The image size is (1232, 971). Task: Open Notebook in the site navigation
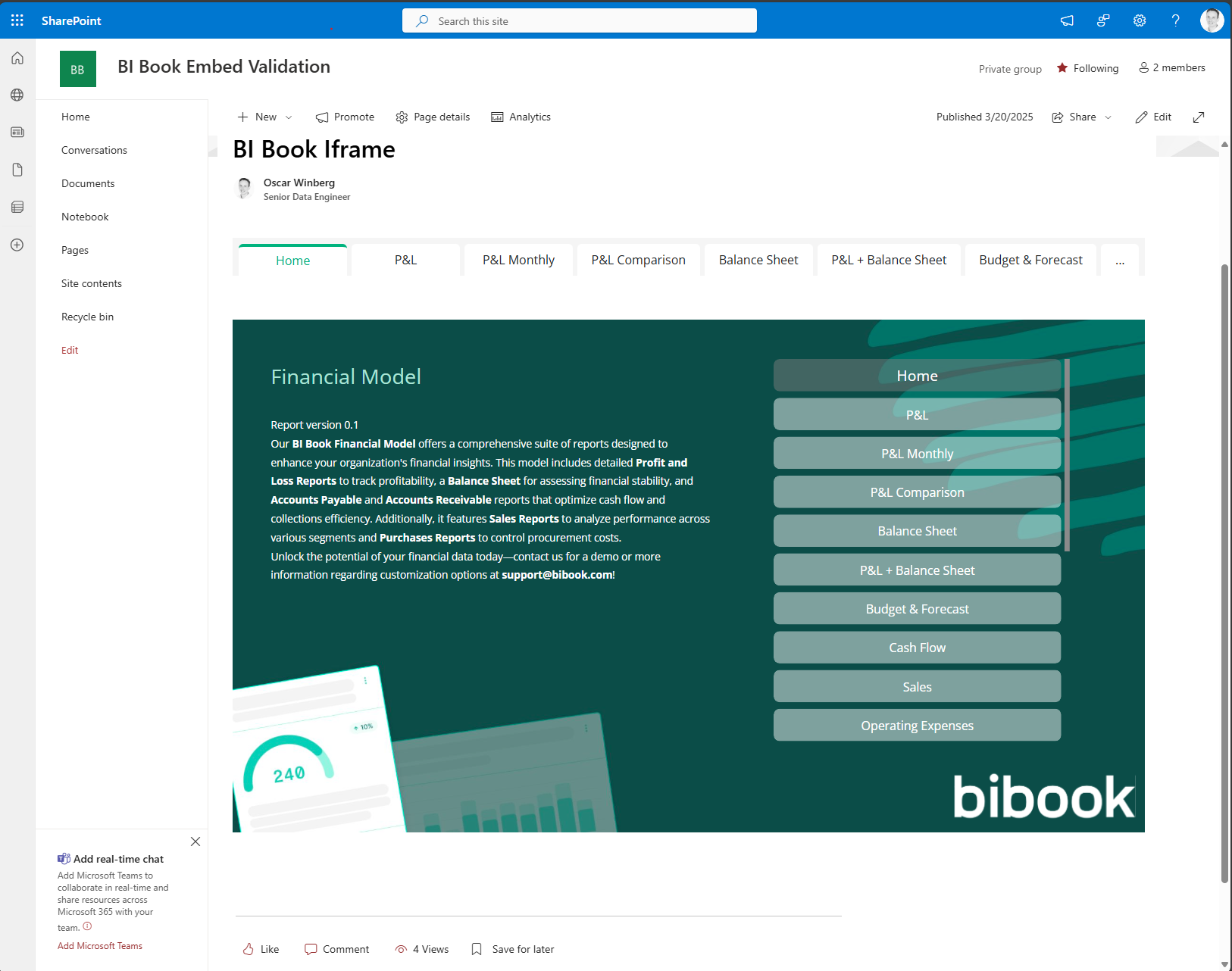[85, 217]
